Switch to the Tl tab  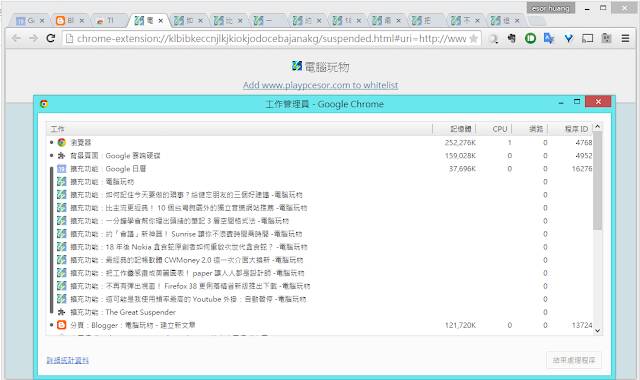[x=108, y=20]
